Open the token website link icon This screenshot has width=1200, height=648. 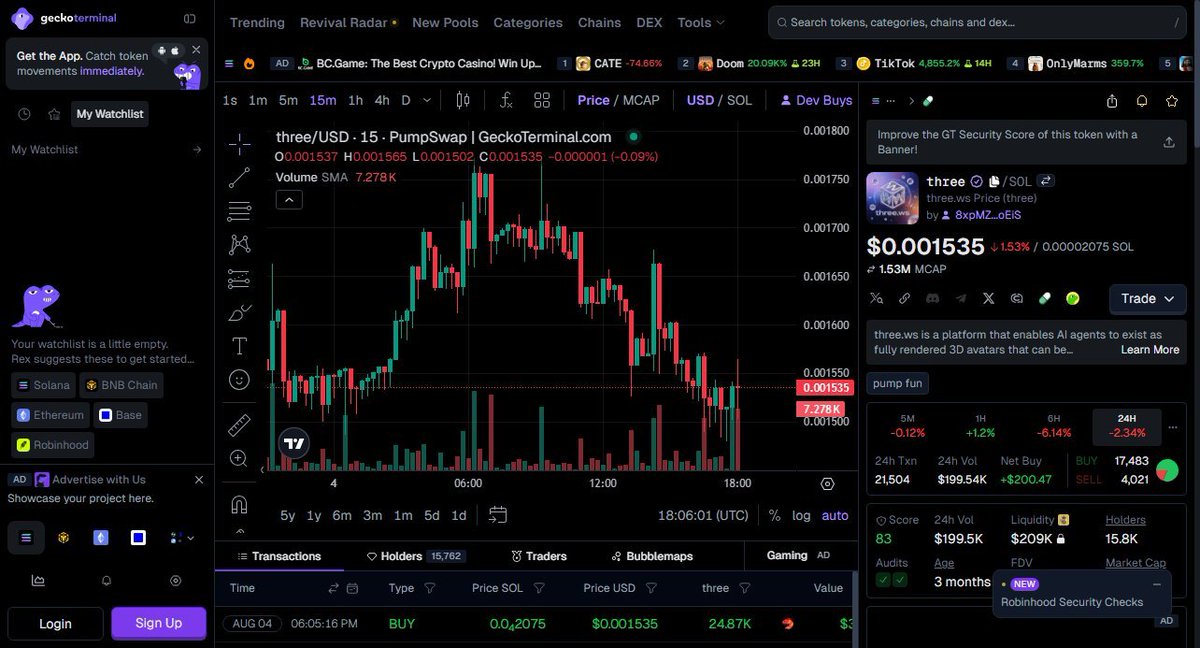click(905, 298)
